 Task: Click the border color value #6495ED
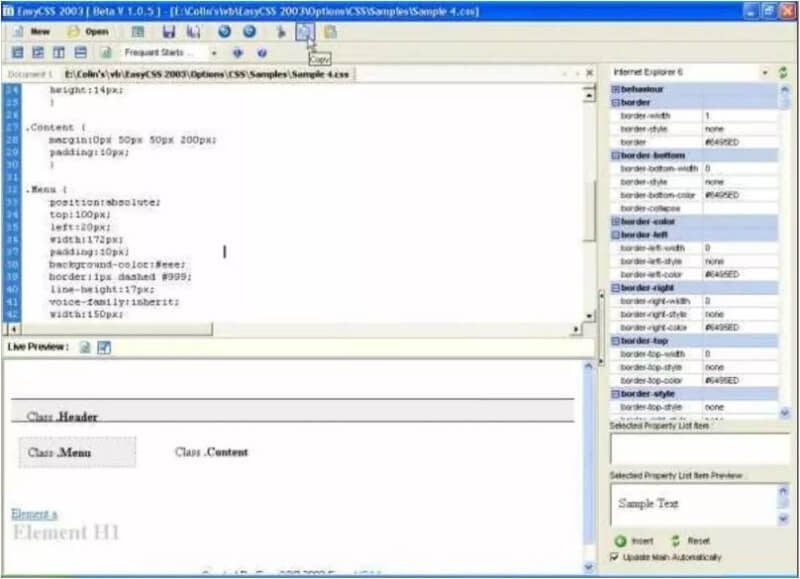point(740,142)
